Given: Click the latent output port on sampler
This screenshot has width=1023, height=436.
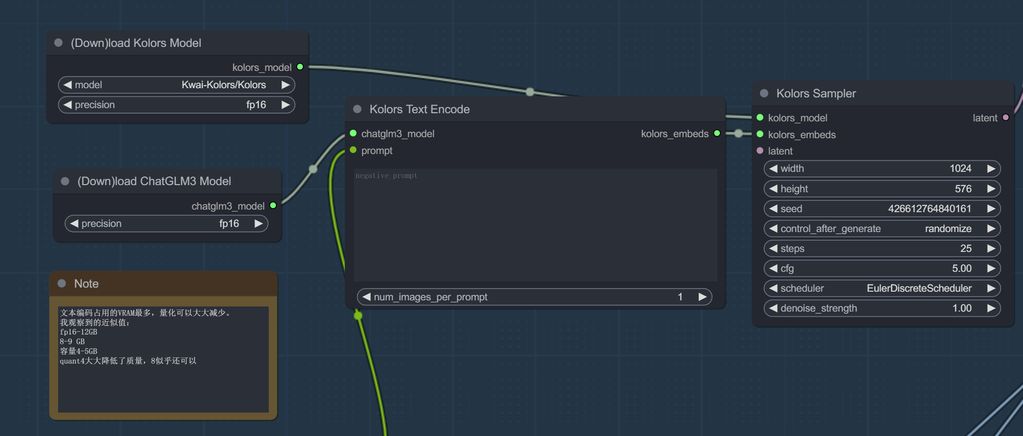Looking at the screenshot, I should coord(1005,118).
